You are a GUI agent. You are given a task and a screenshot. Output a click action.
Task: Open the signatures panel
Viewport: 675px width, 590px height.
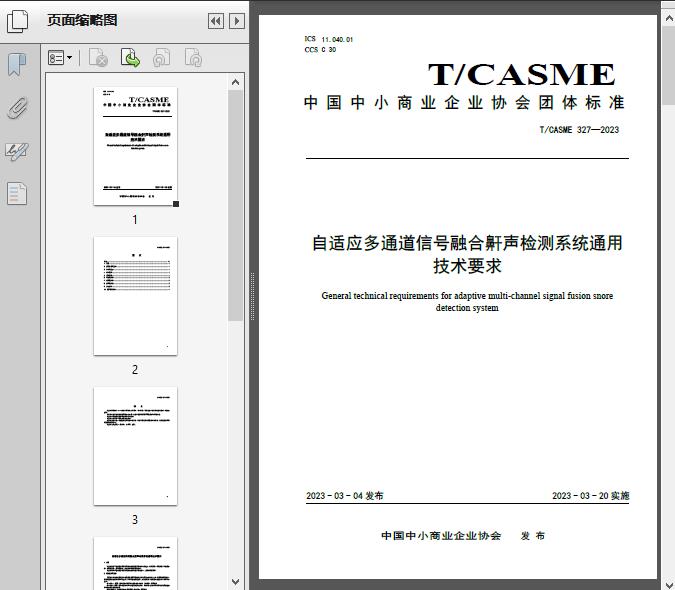coord(17,151)
